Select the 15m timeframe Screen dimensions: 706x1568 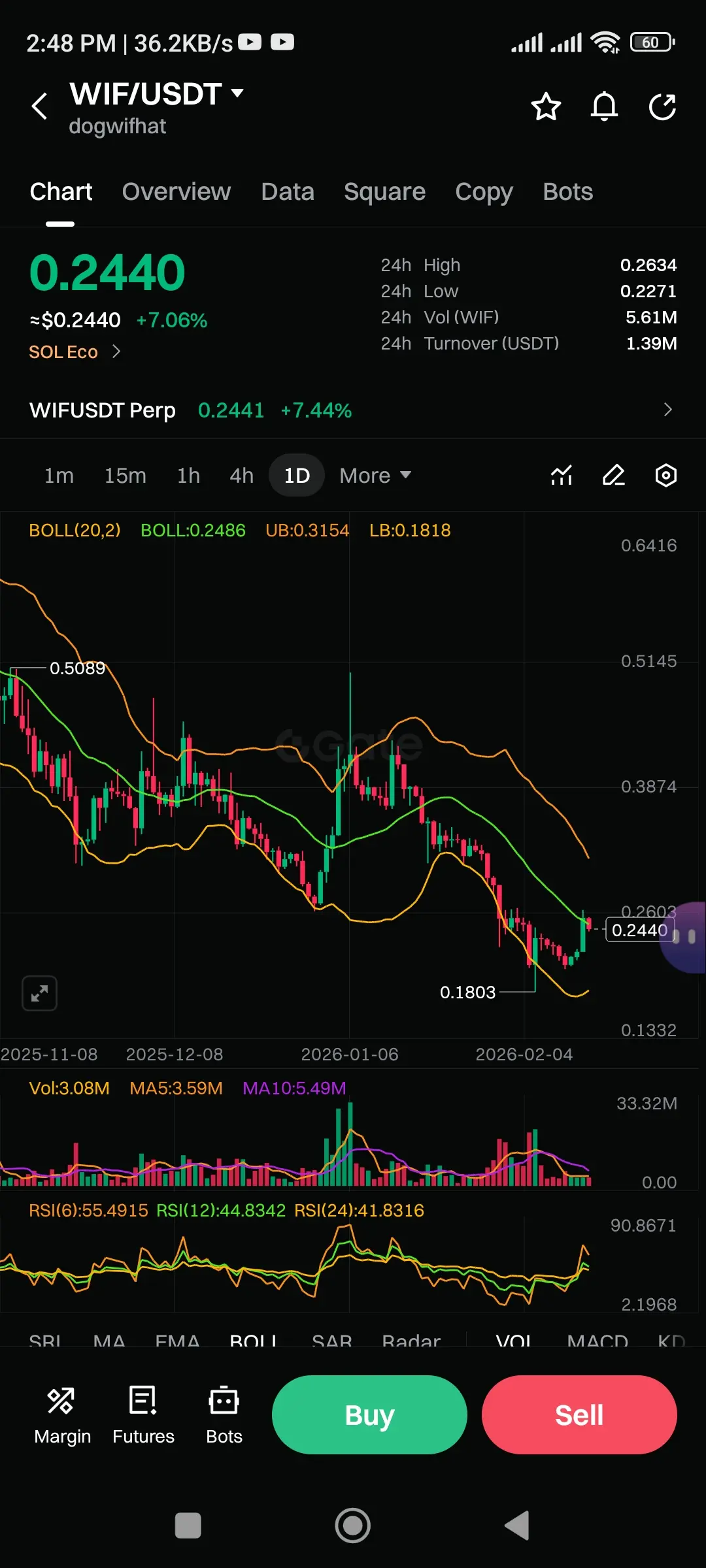pyautogui.click(x=126, y=476)
